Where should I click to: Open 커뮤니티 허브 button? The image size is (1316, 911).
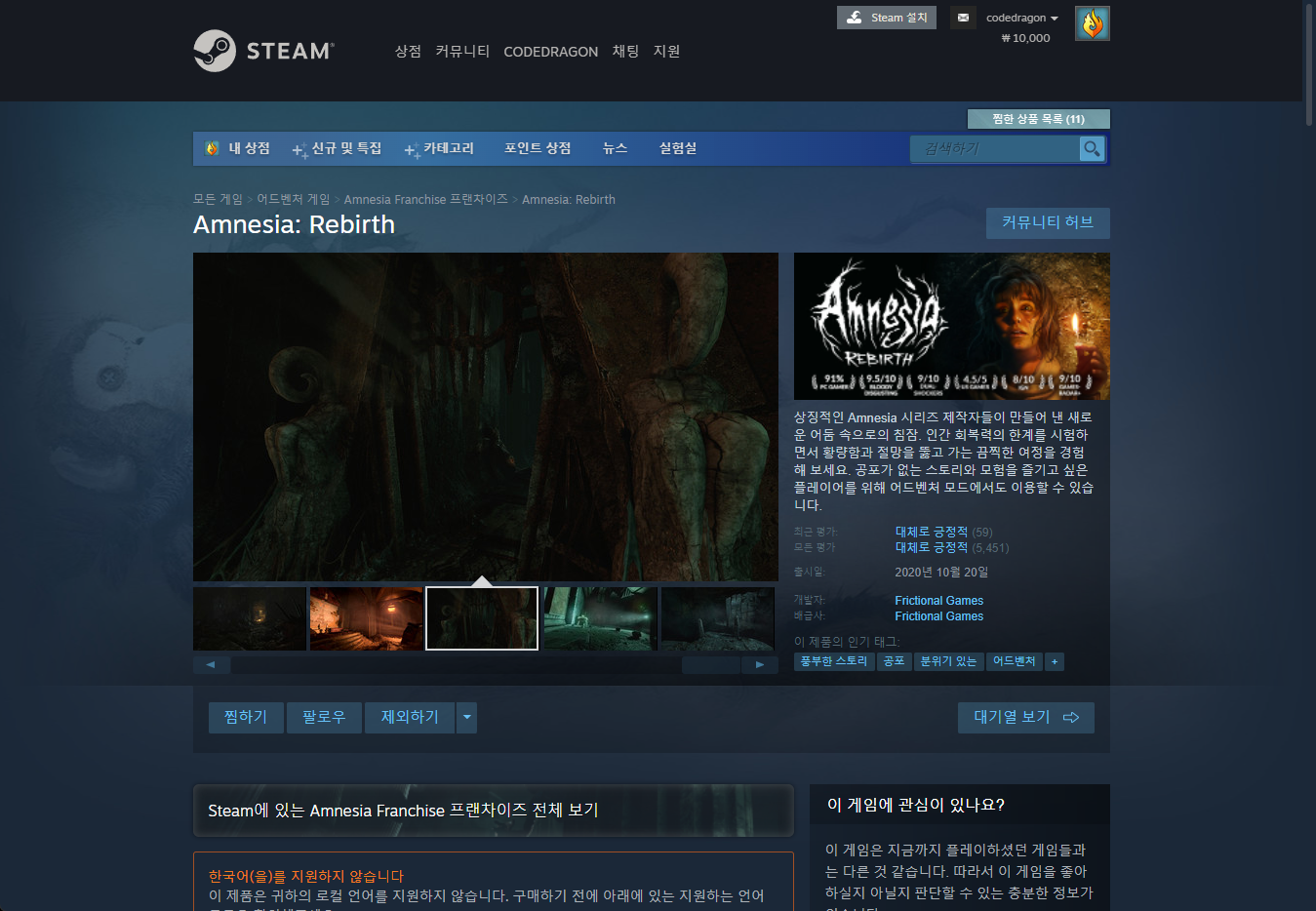click(x=1048, y=222)
